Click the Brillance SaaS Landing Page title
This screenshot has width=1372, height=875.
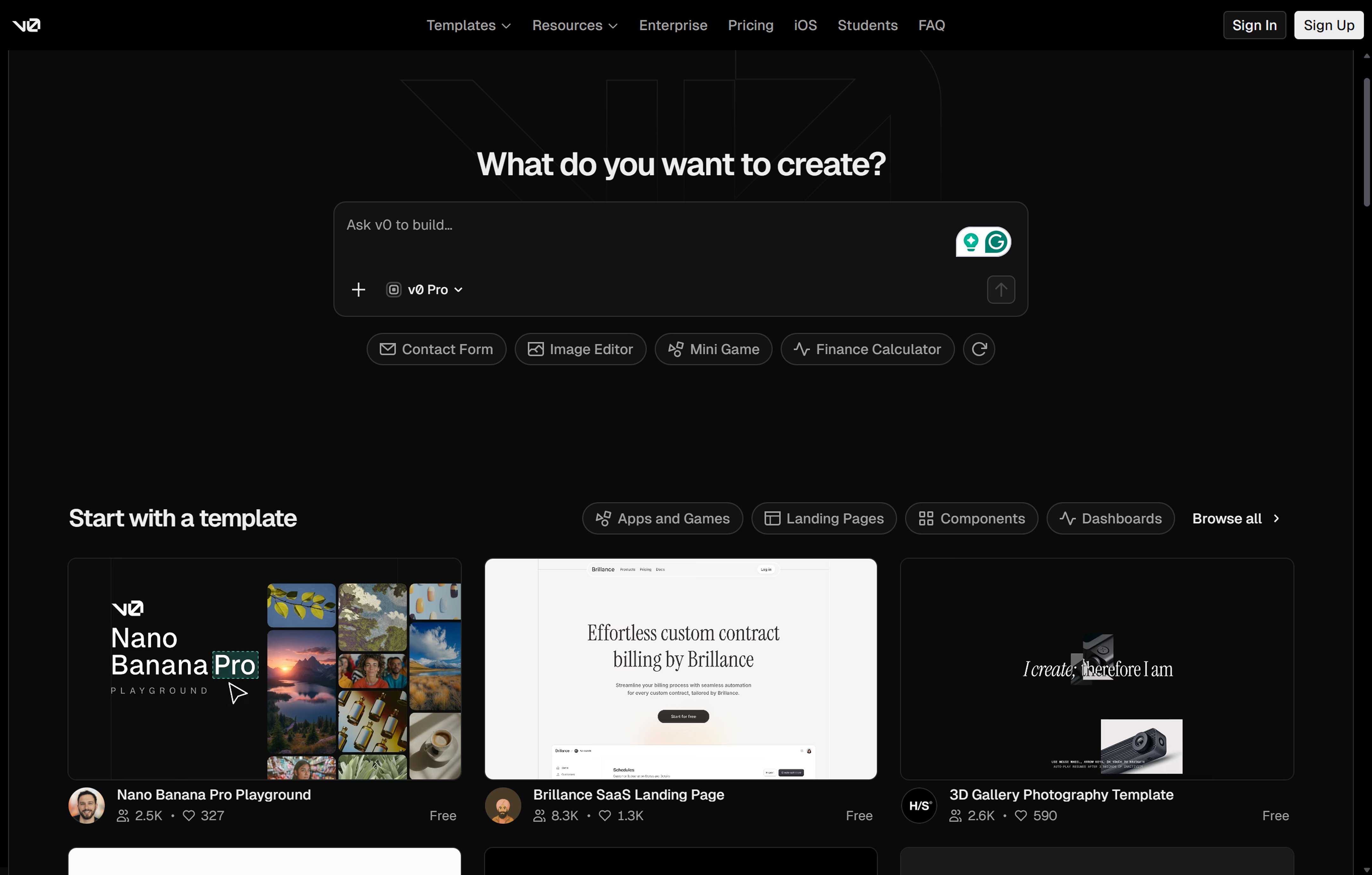pyautogui.click(x=629, y=795)
